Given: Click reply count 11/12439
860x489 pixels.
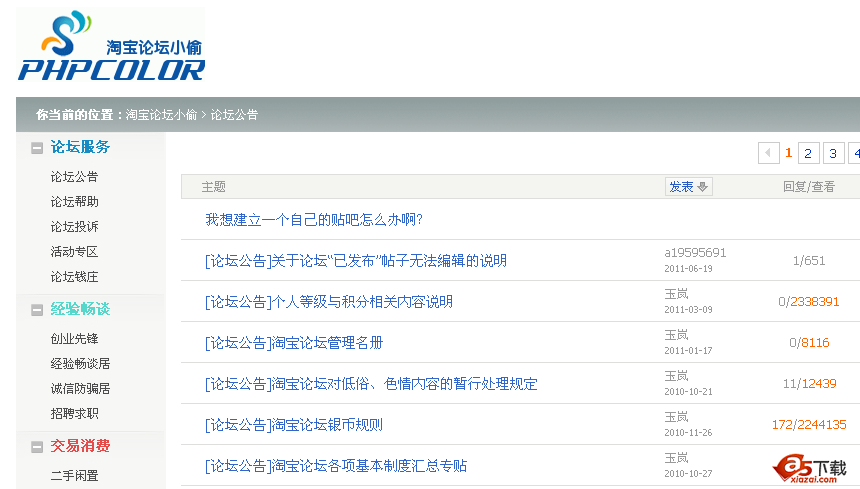Looking at the screenshot, I should [809, 384].
